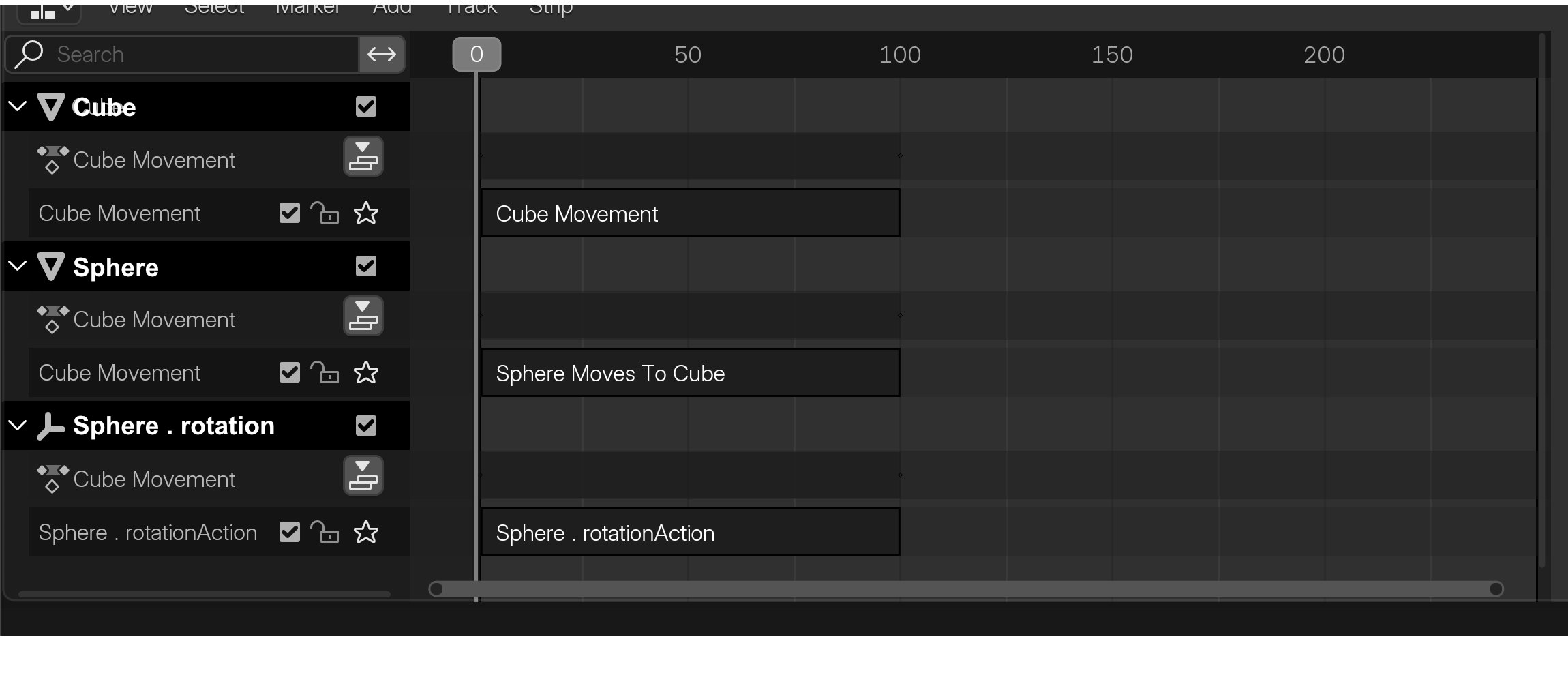This screenshot has width=1568, height=699.
Task: Uncheck the Cube object checkbox
Action: [x=366, y=106]
